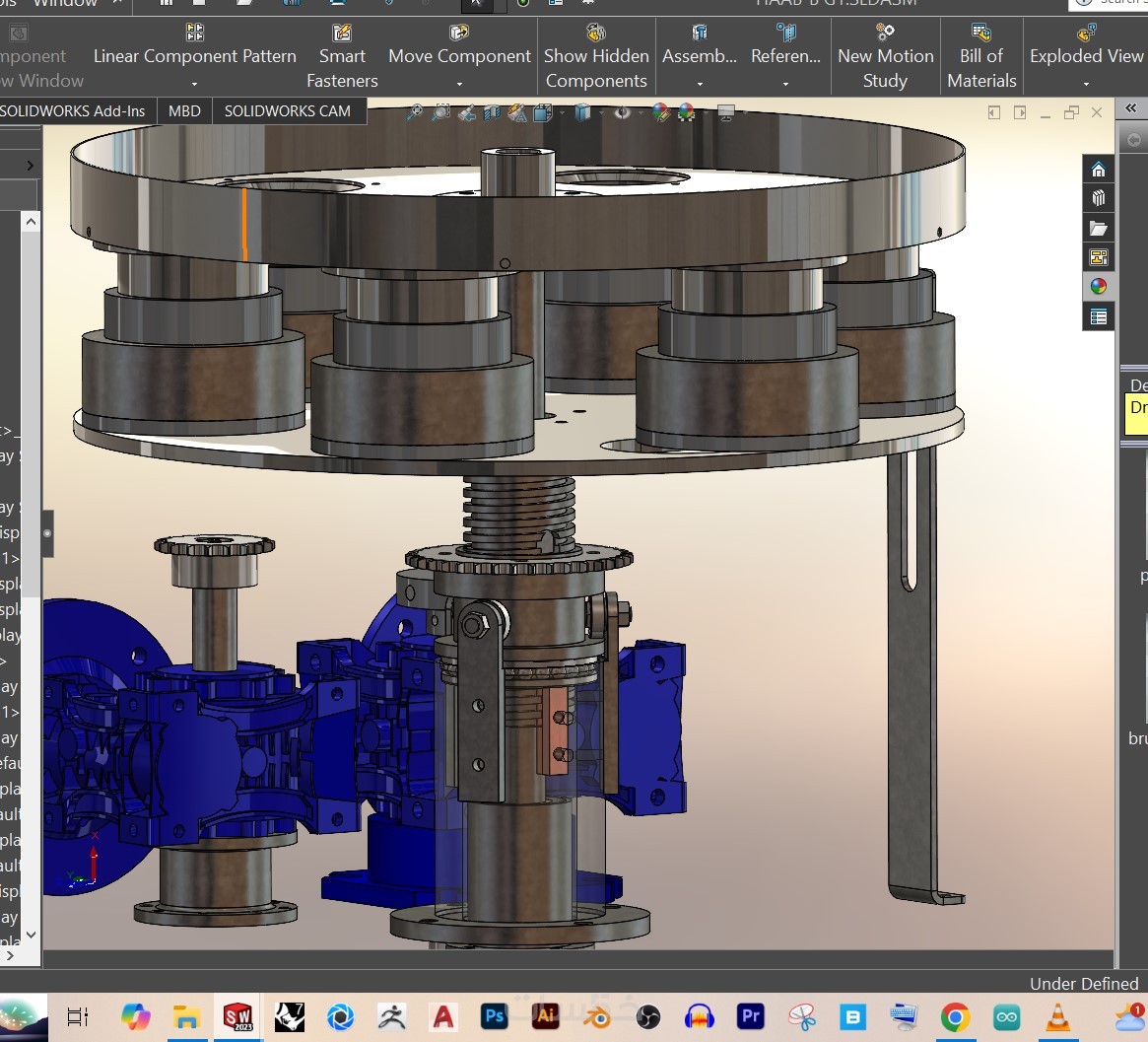Open the File Explorer task pane folder
Screen dimensions: 1148x1042
(x=1098, y=229)
